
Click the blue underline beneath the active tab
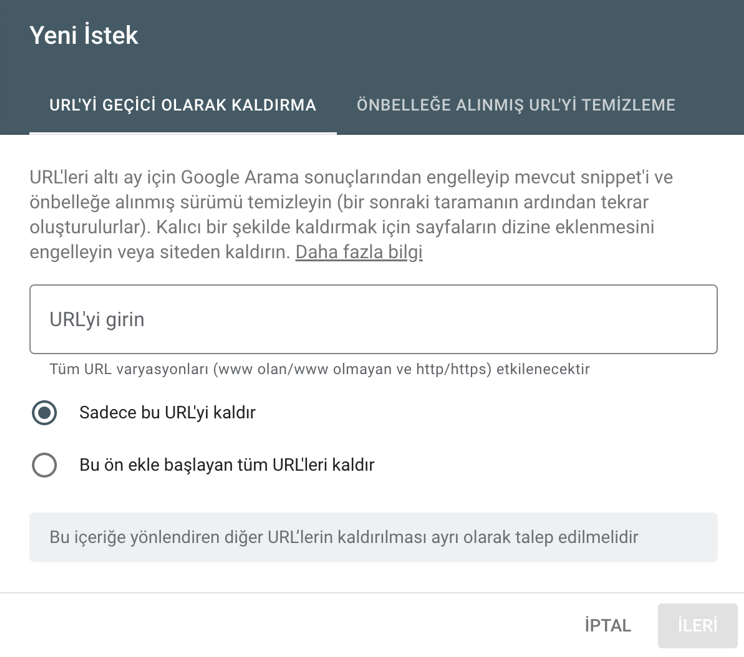(x=183, y=132)
